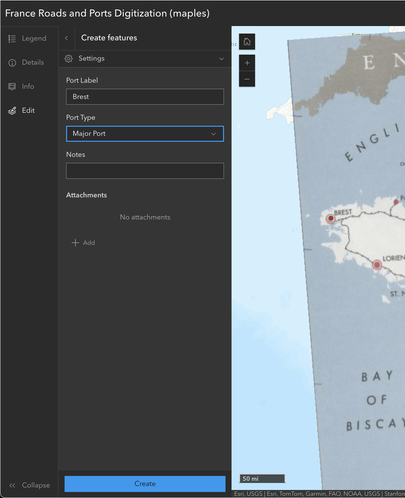405x498 pixels.
Task: Select the Brest port marker on map
Action: click(x=330, y=218)
